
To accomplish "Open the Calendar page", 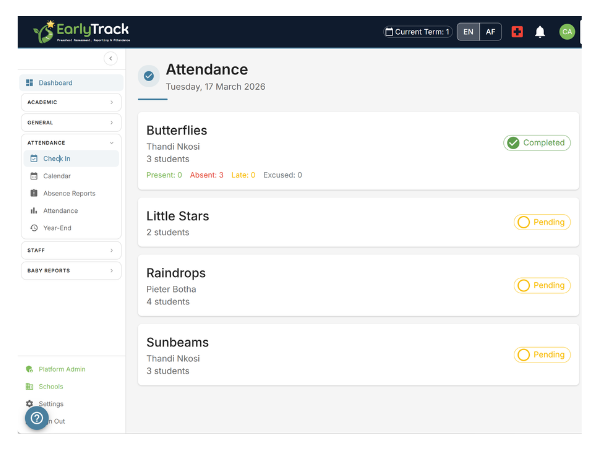I will [x=71, y=176].
